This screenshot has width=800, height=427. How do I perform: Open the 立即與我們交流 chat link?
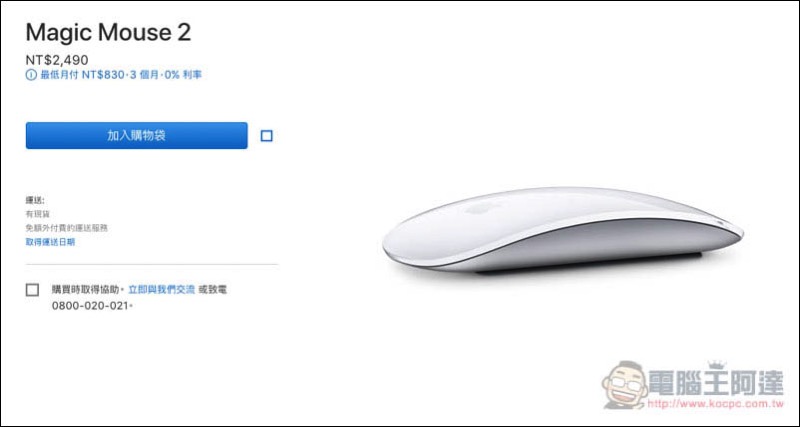tap(161, 289)
